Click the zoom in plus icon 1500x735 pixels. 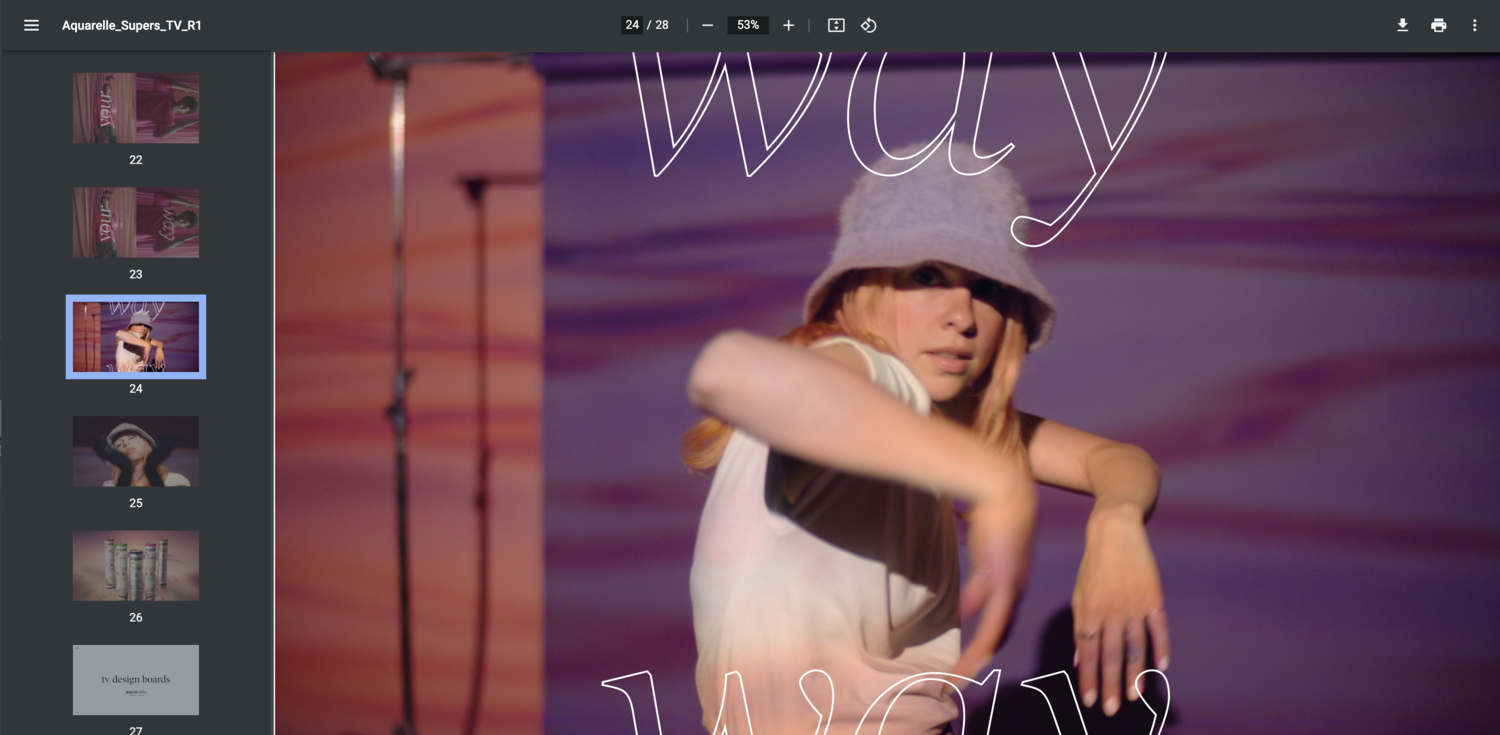coord(788,25)
